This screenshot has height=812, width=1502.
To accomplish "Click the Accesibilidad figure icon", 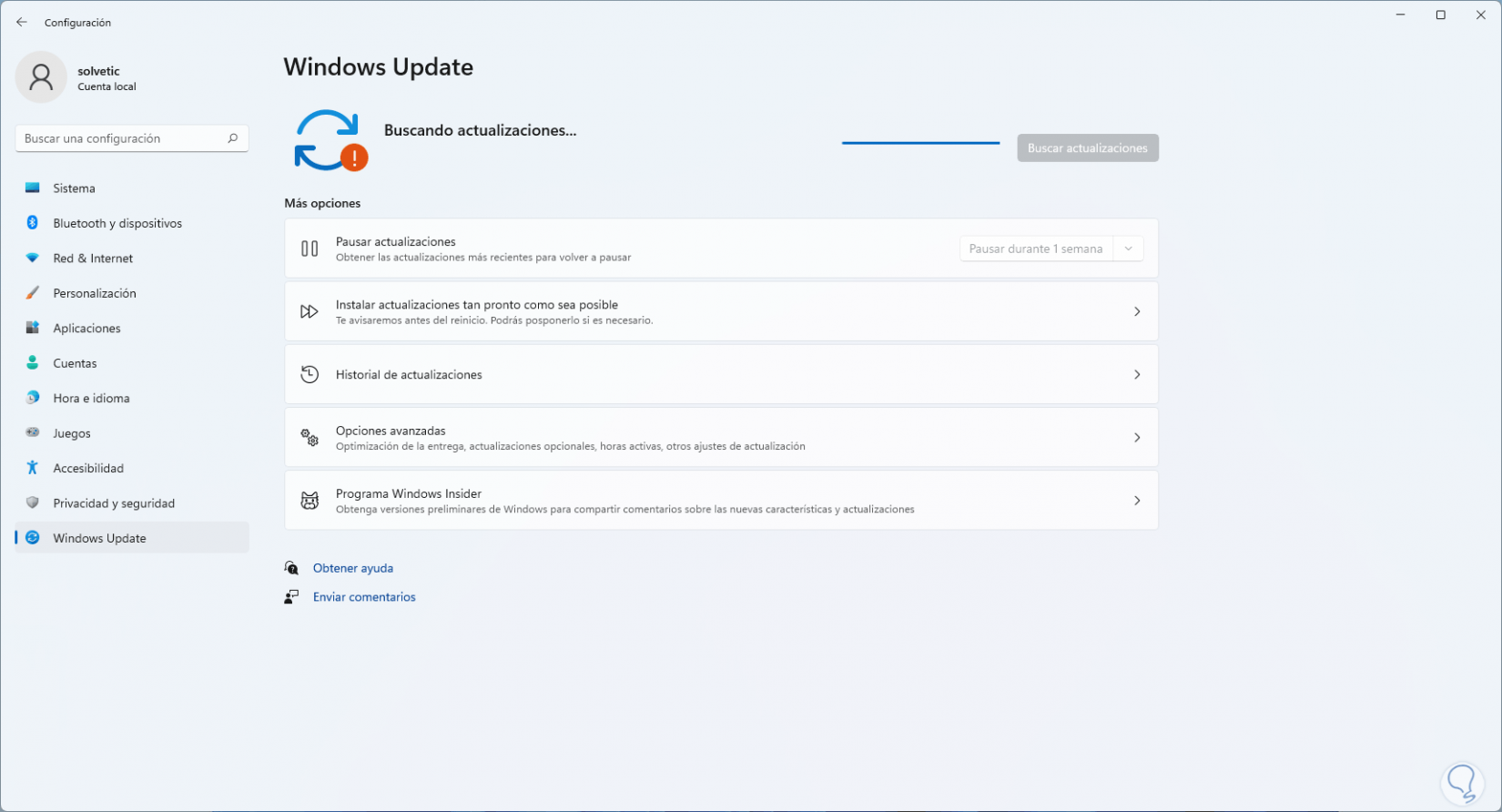I will pyautogui.click(x=33, y=468).
